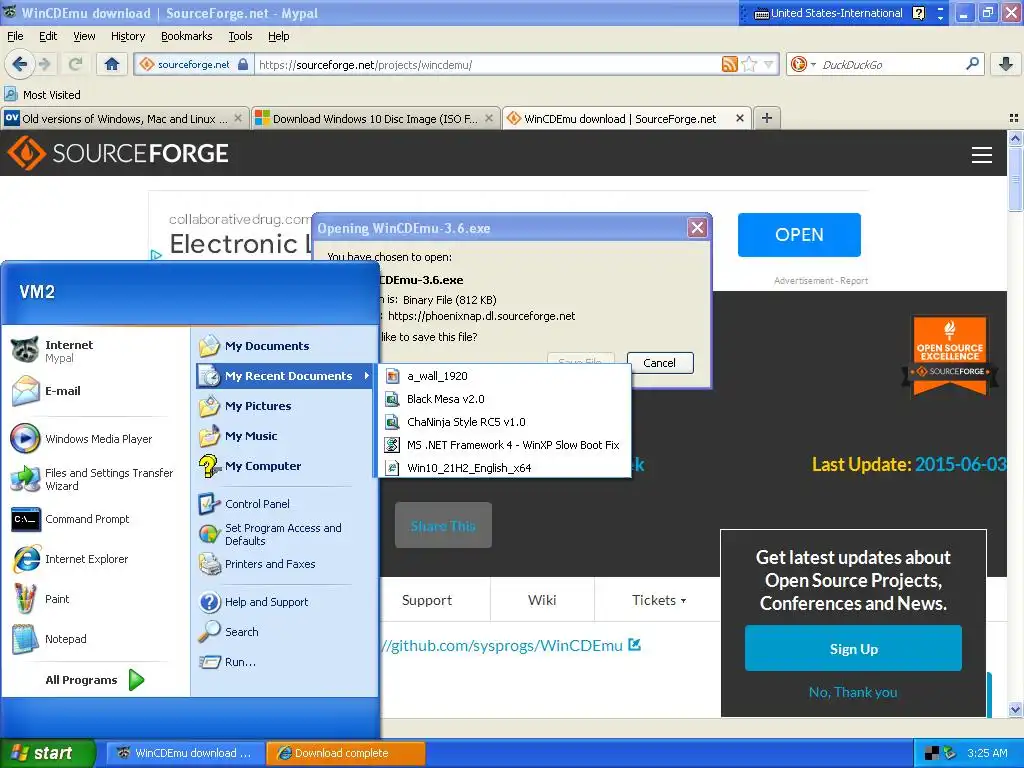This screenshot has width=1024, height=768.
Task: Close the WinCDEmu download tab
Action: pyautogui.click(x=739, y=118)
